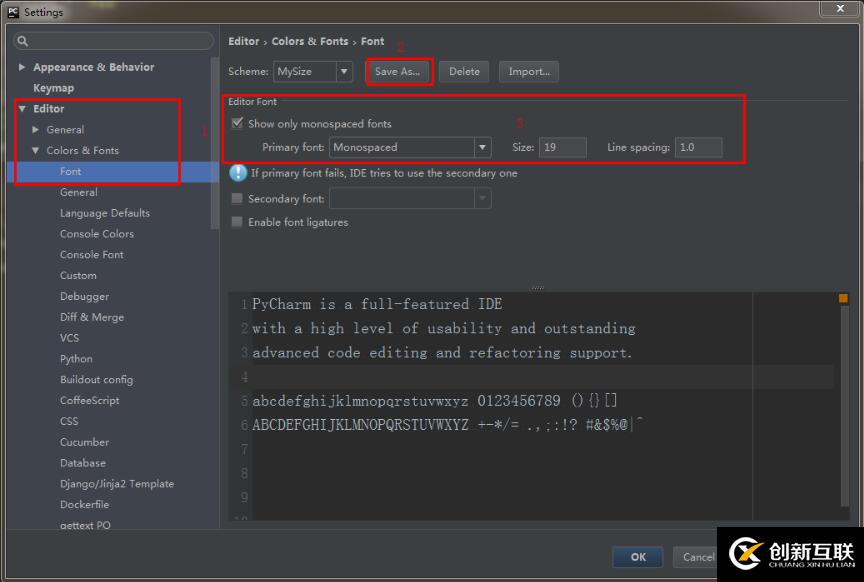Screen dimensions: 864x582
Task: Click the PyCharm logo in the title bar
Action: (x=13, y=12)
